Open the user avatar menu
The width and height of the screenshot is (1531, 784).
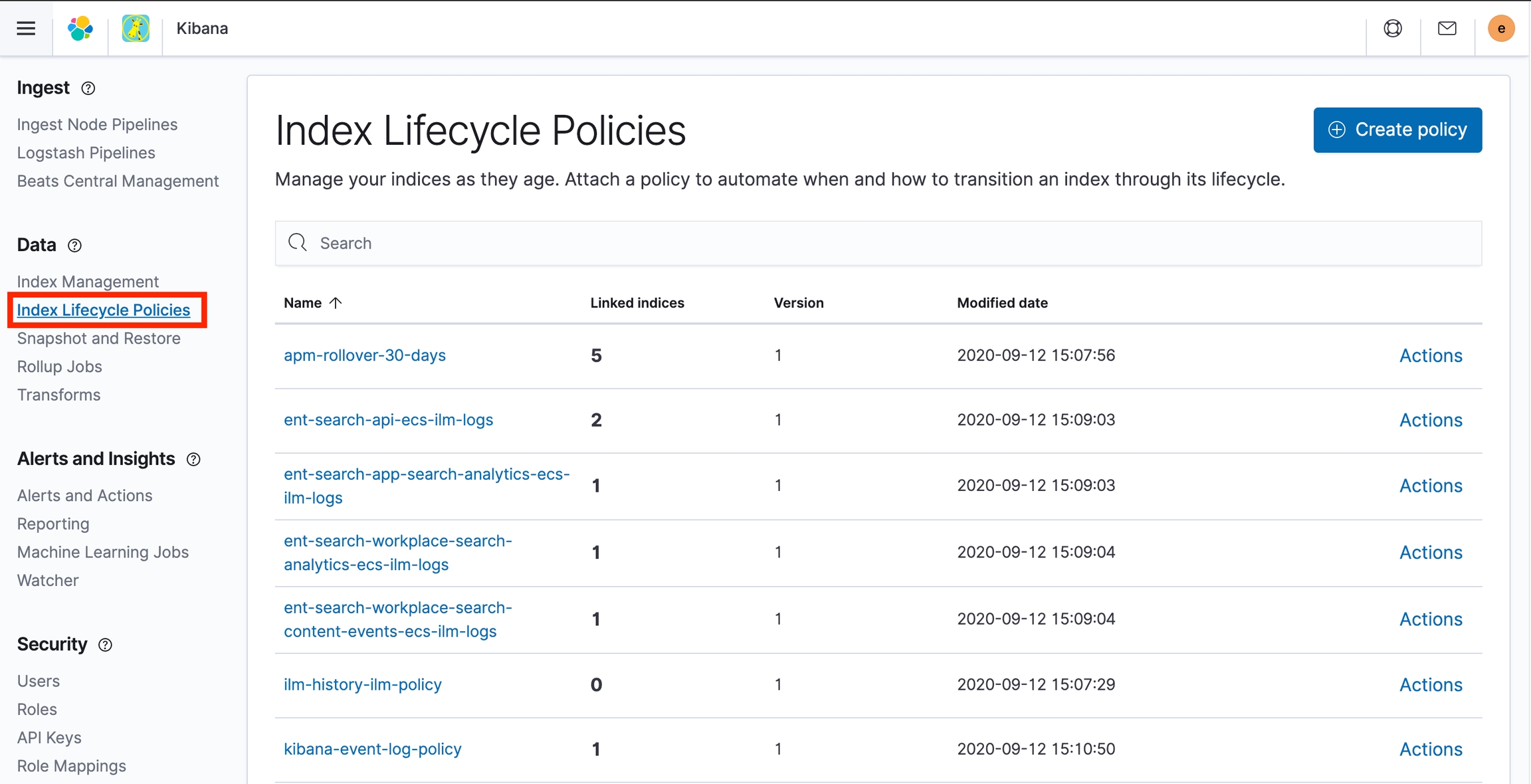click(1501, 28)
